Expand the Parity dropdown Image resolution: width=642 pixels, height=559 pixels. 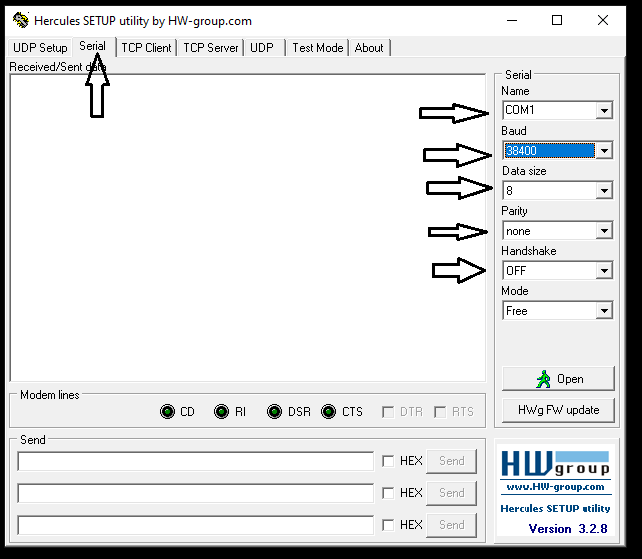[x=604, y=231]
